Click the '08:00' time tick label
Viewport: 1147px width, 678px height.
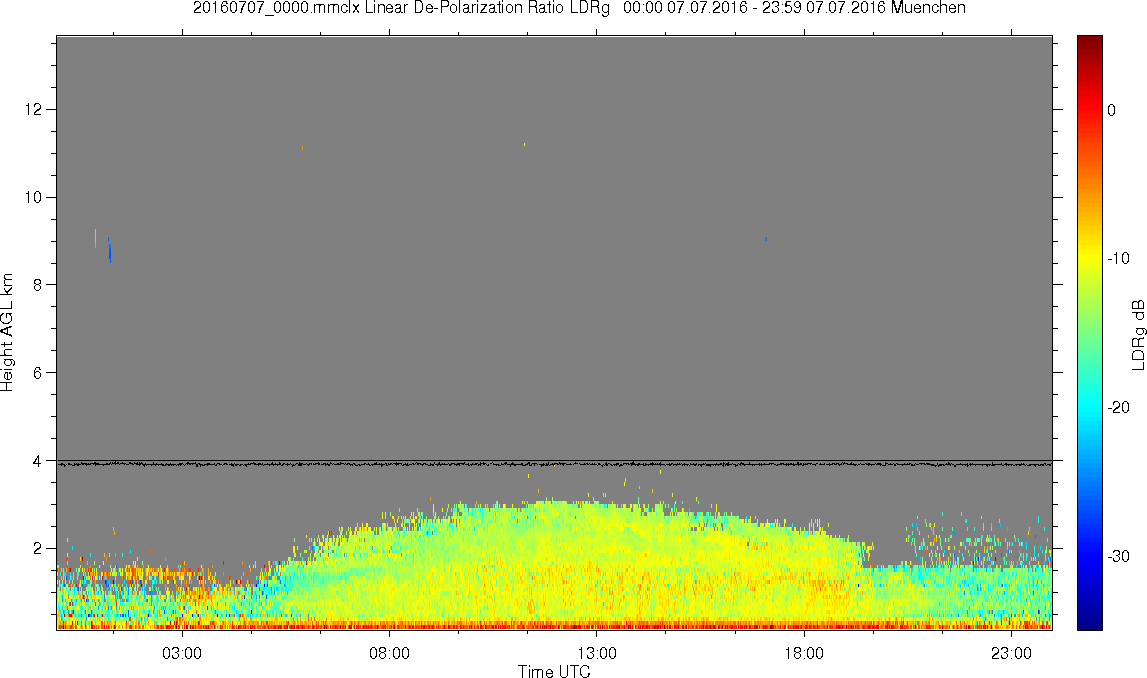pos(389,653)
